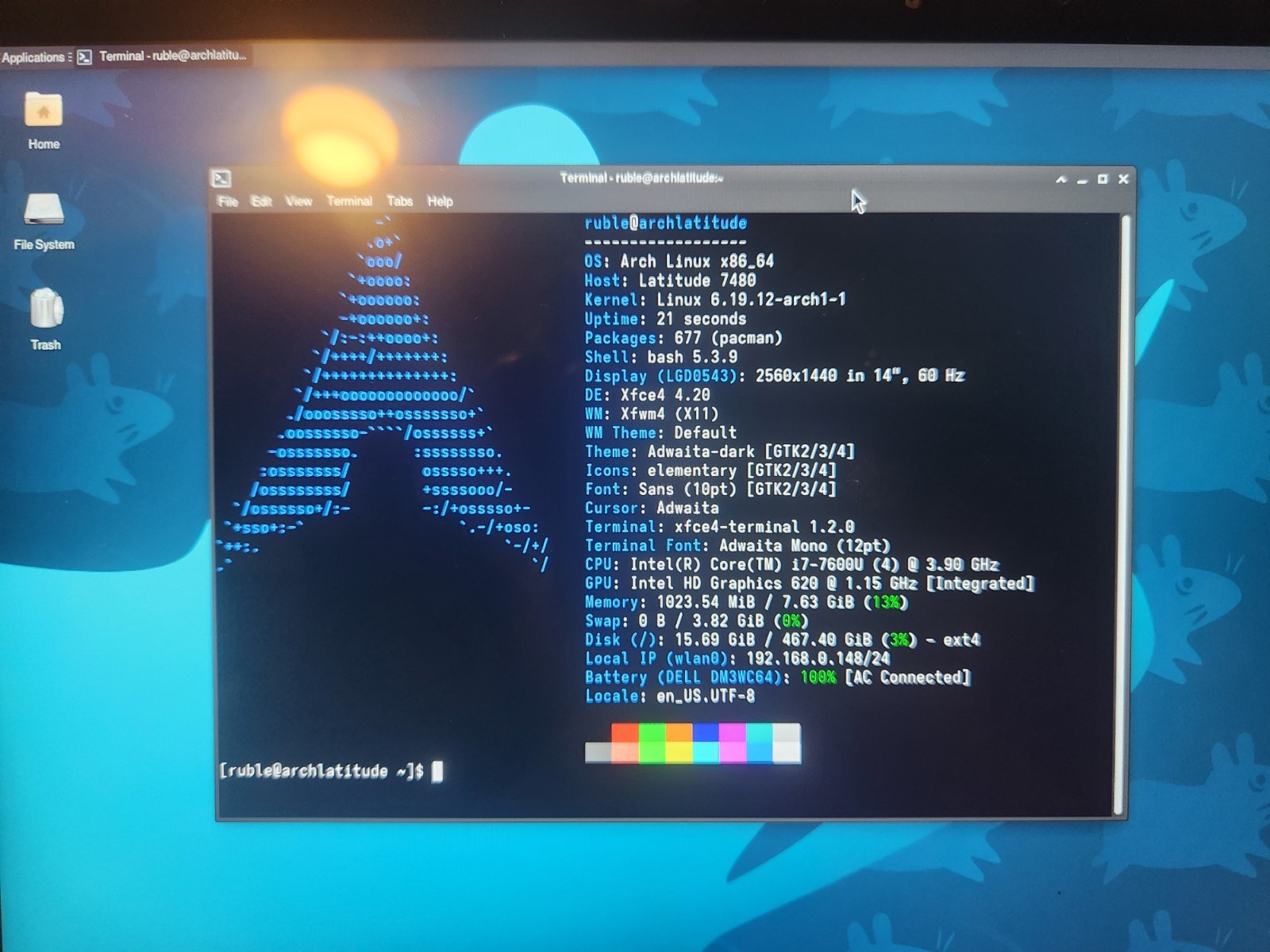Screen dimensions: 1270x952
Task: Open the Edit menu in the terminal
Action: pos(262,202)
